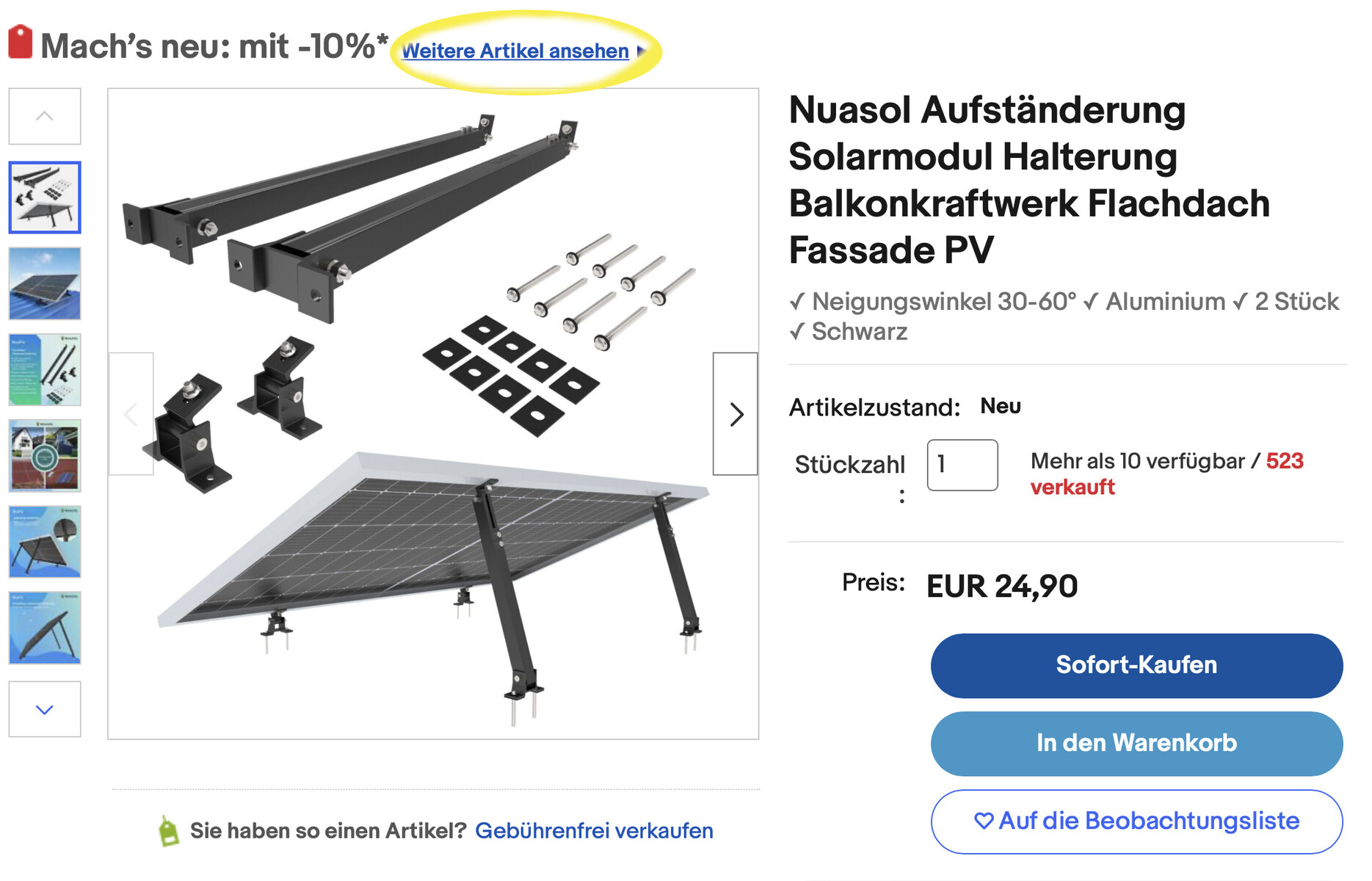Click the Stückzahl quantity input field
This screenshot has width=1372, height=881.
click(x=962, y=465)
